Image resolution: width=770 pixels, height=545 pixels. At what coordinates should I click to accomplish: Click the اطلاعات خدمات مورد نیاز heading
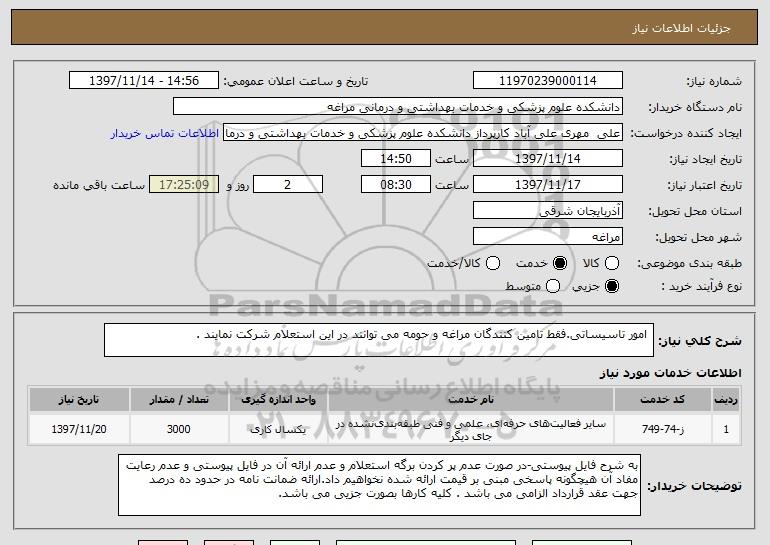(x=670, y=373)
